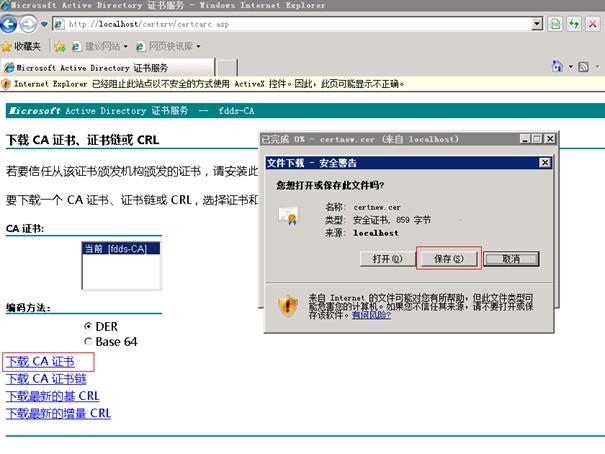Click the 下载 CA 证书链 link

tap(46, 379)
